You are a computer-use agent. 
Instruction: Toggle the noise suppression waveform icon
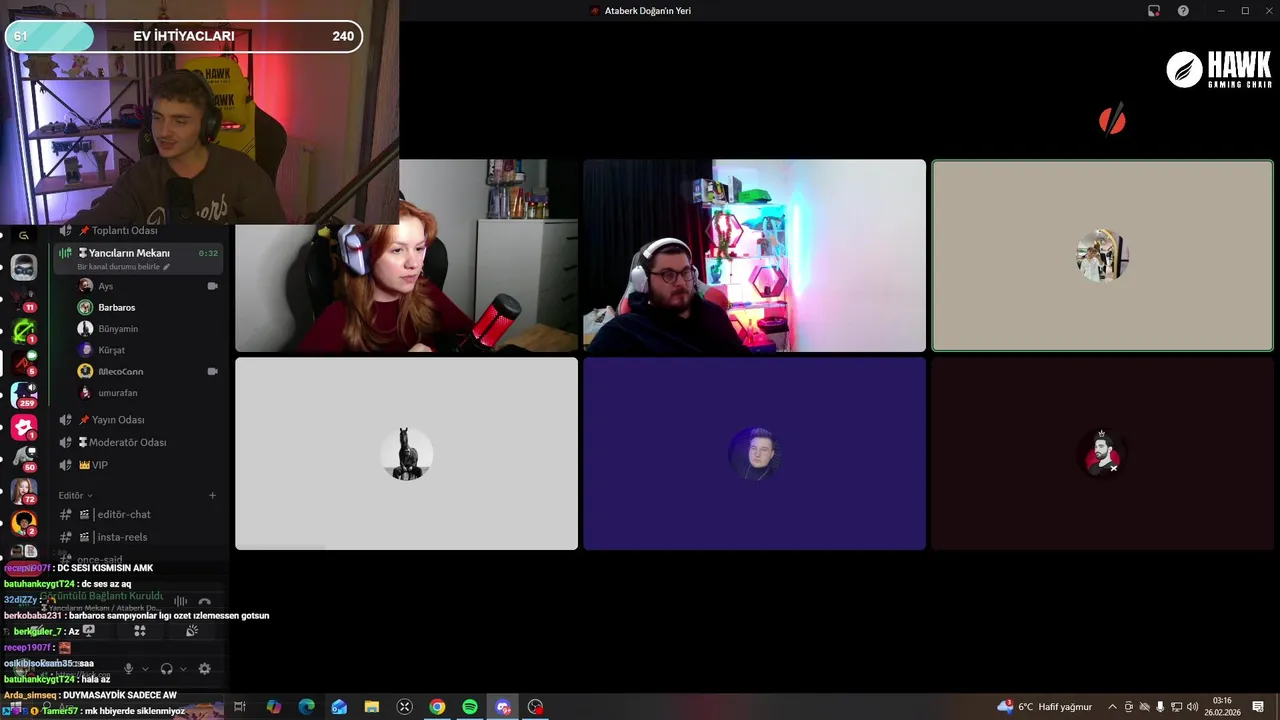[x=180, y=601]
